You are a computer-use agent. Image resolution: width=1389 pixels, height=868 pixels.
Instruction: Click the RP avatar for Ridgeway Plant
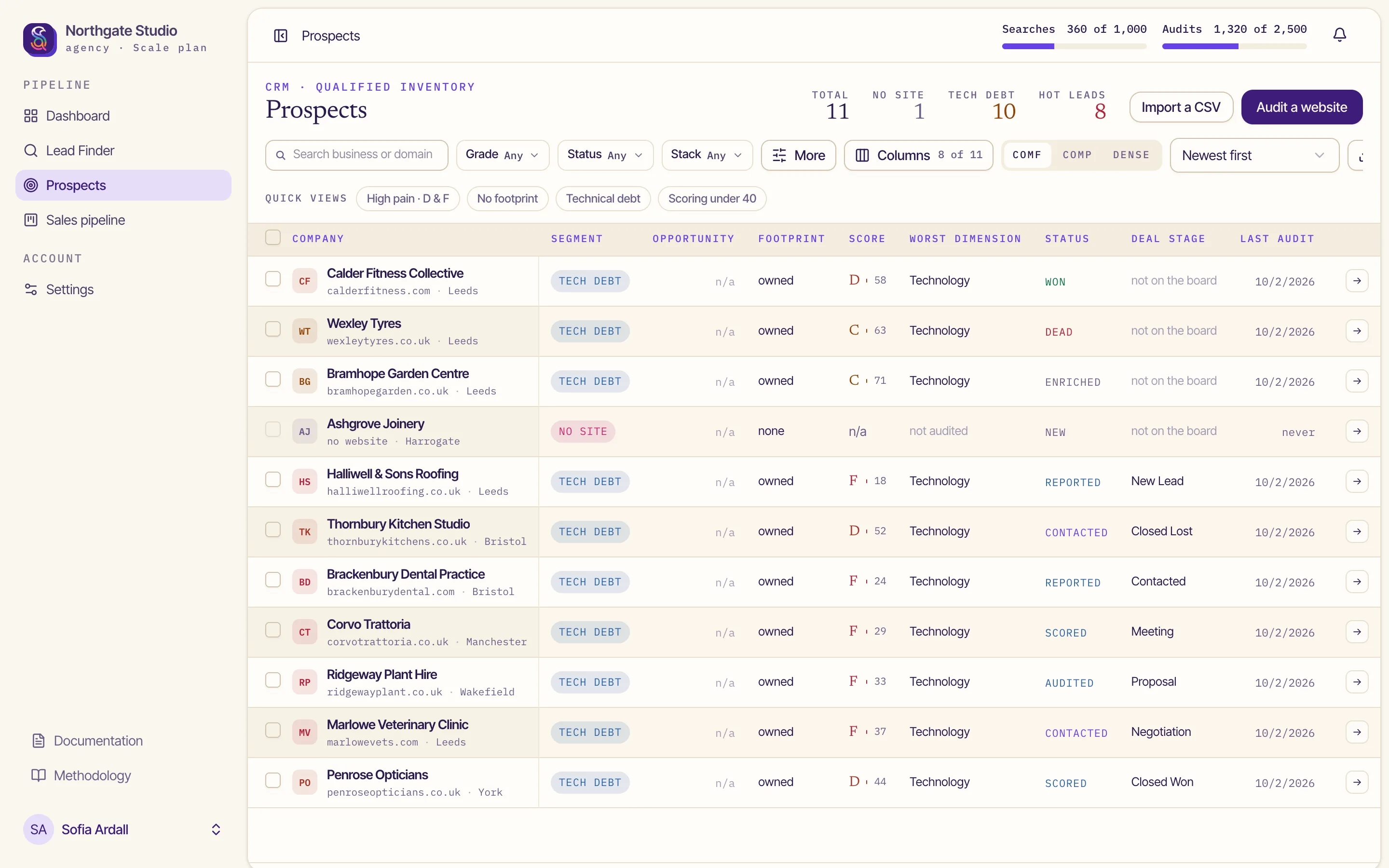(304, 682)
